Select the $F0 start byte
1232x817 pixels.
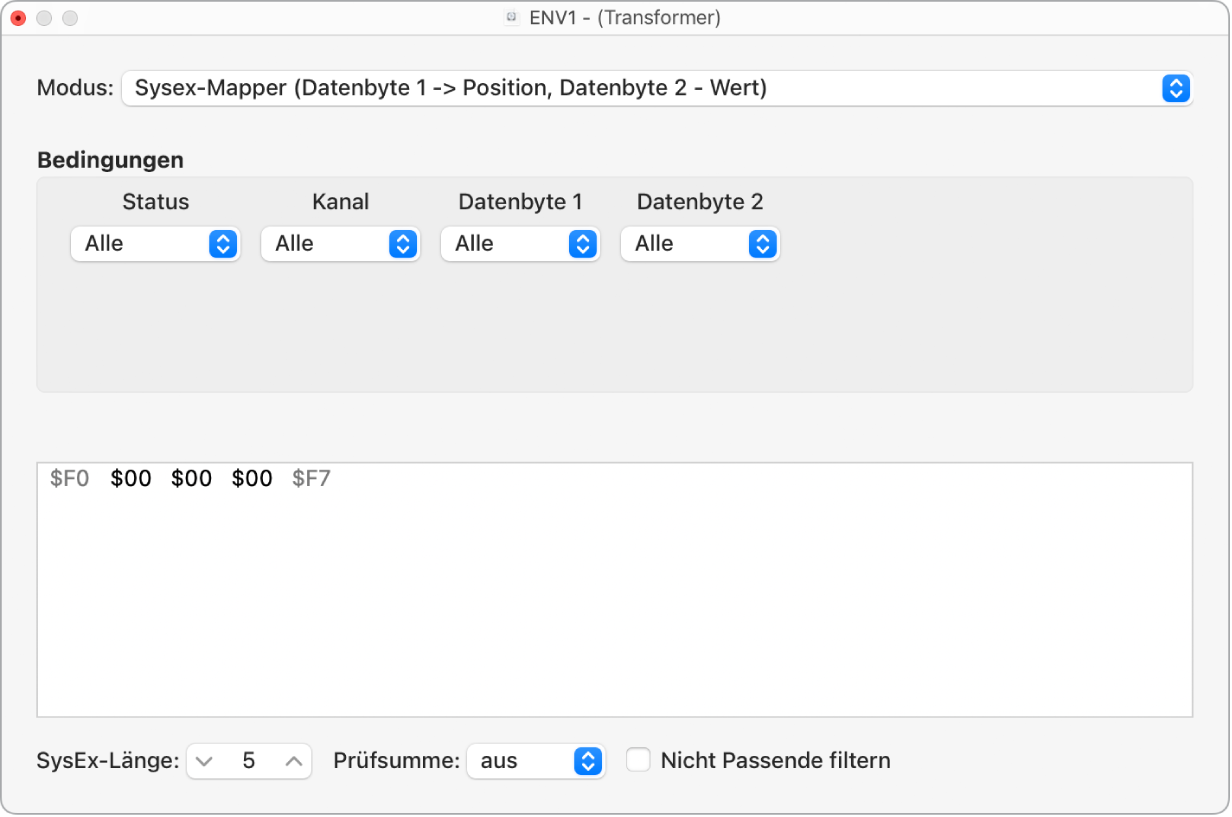[x=71, y=478]
